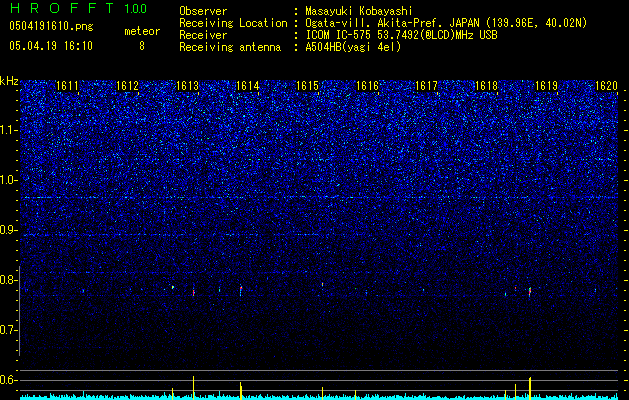Click the 1611 time axis marker
The height and width of the screenshot is (400, 629).
pos(67,86)
